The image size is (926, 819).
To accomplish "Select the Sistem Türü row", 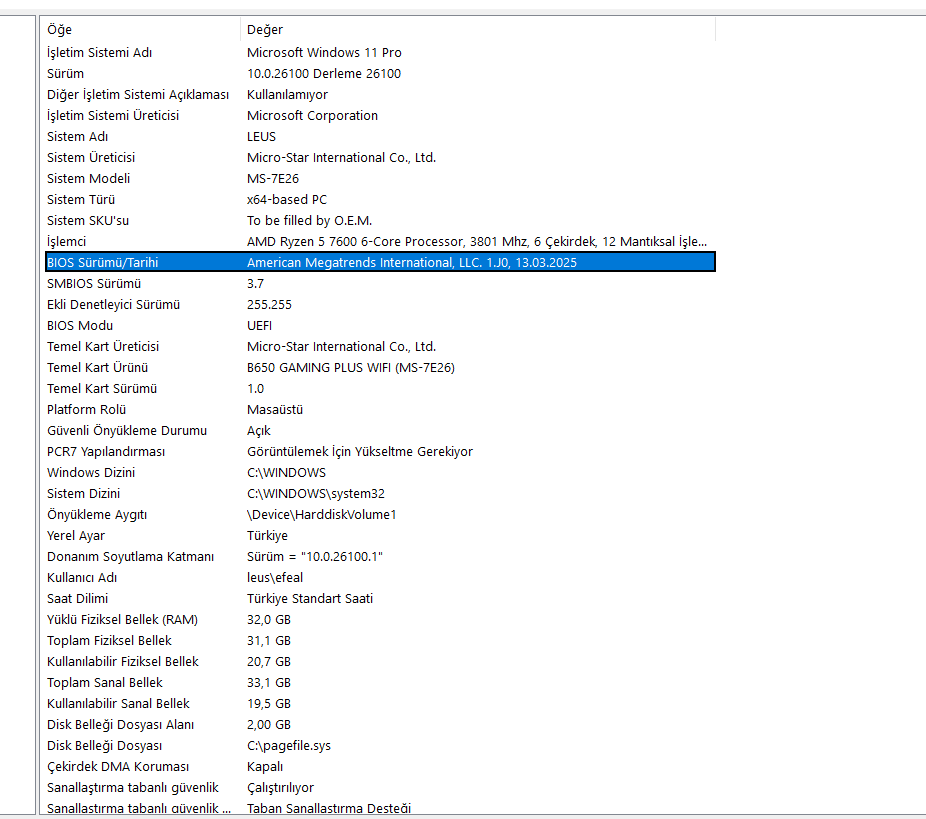I will coord(380,200).
